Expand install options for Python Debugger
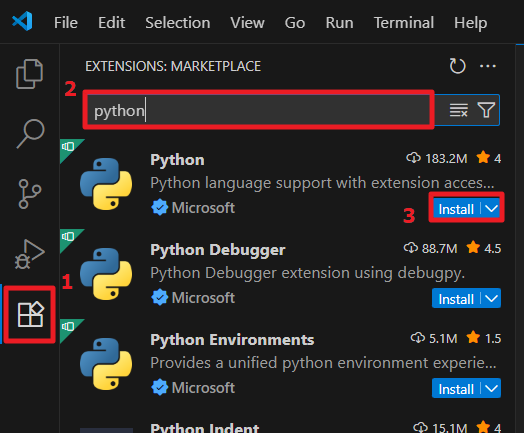The height and width of the screenshot is (433, 524). (491, 298)
